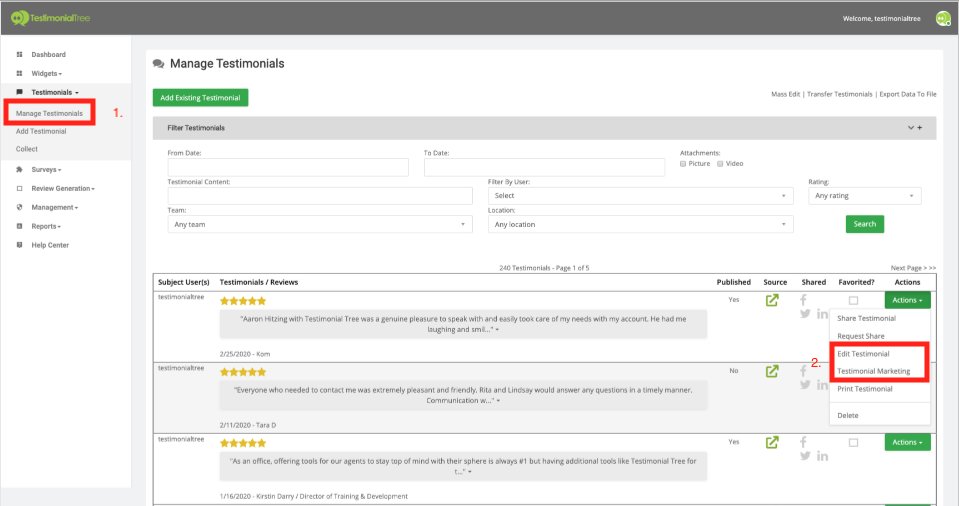
Task: Click the Reports sidebar icon
Action: [x=19, y=226]
